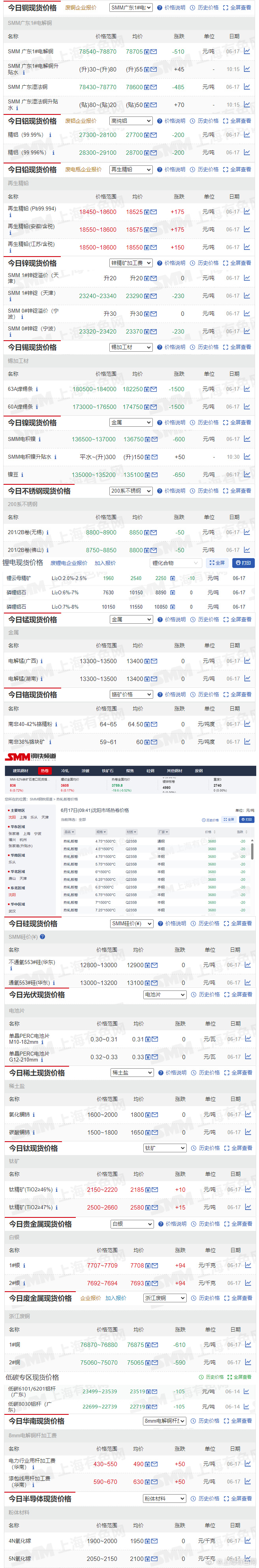Click mail icon for 氧化镧铈 row
Image resolution: width=259 pixels, height=1568 pixels.
[155, 1114]
